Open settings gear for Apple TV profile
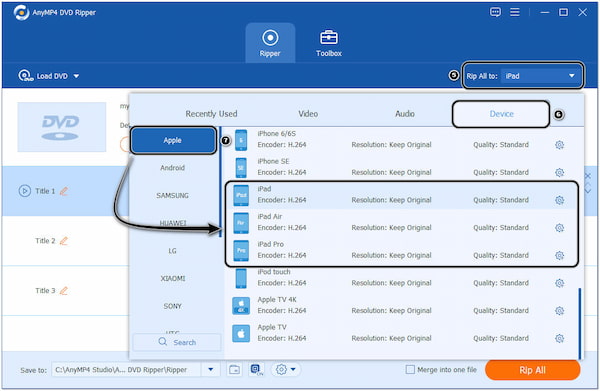Image resolution: width=600 pixels, height=391 pixels. tap(559, 338)
